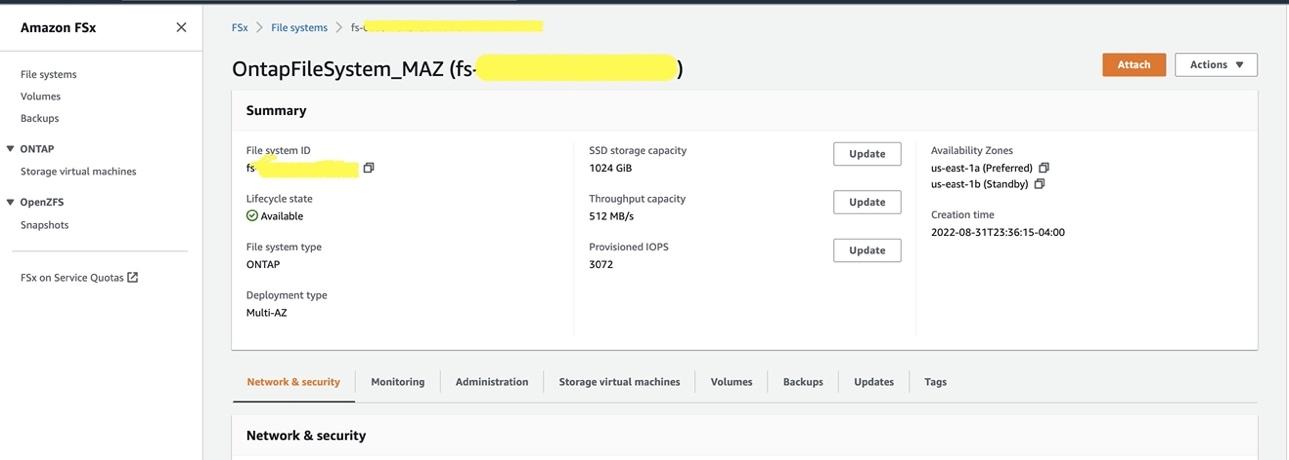Collapse the OpenZFS sidebar section

pos(11,202)
